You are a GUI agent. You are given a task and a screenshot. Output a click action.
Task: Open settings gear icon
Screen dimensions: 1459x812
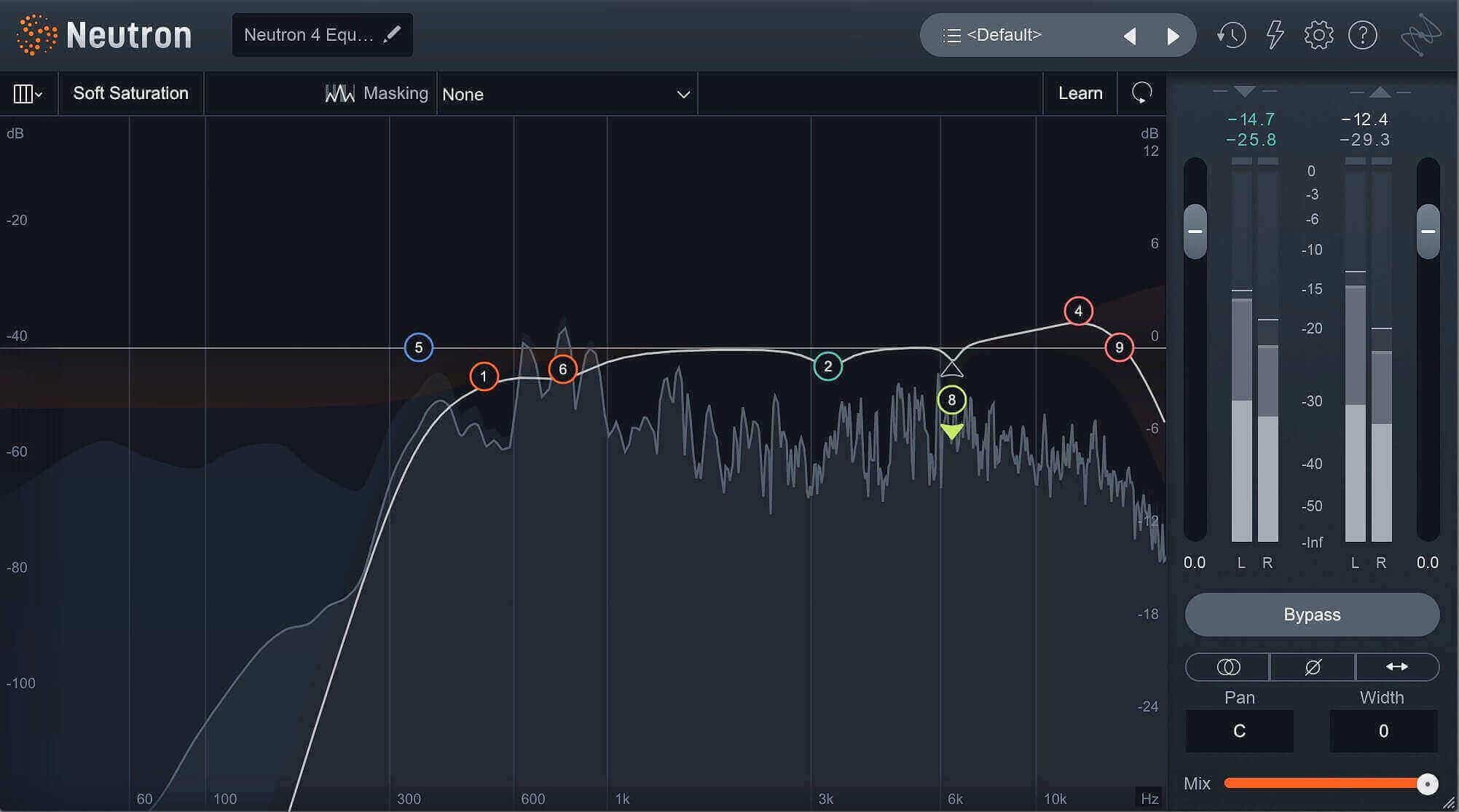[1318, 35]
